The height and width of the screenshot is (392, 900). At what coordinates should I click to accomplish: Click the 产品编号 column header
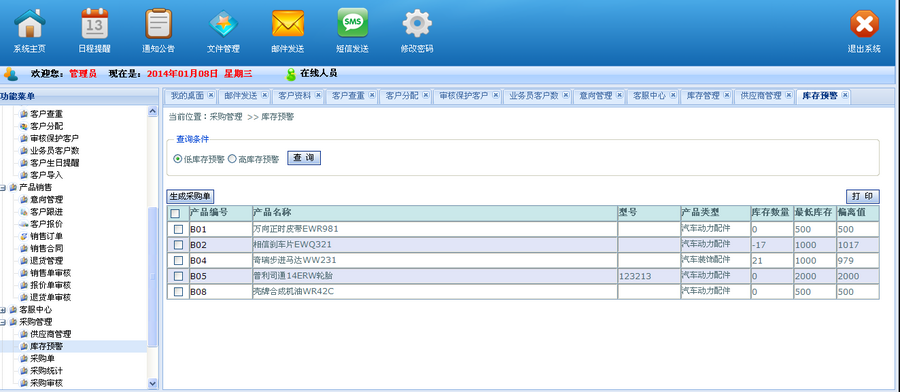click(x=220, y=213)
